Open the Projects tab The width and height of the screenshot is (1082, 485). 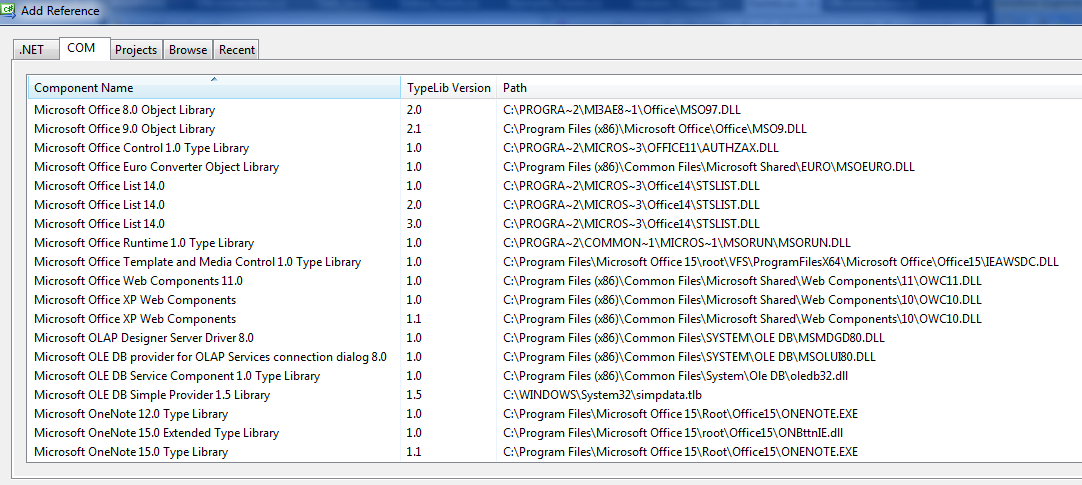coord(136,50)
